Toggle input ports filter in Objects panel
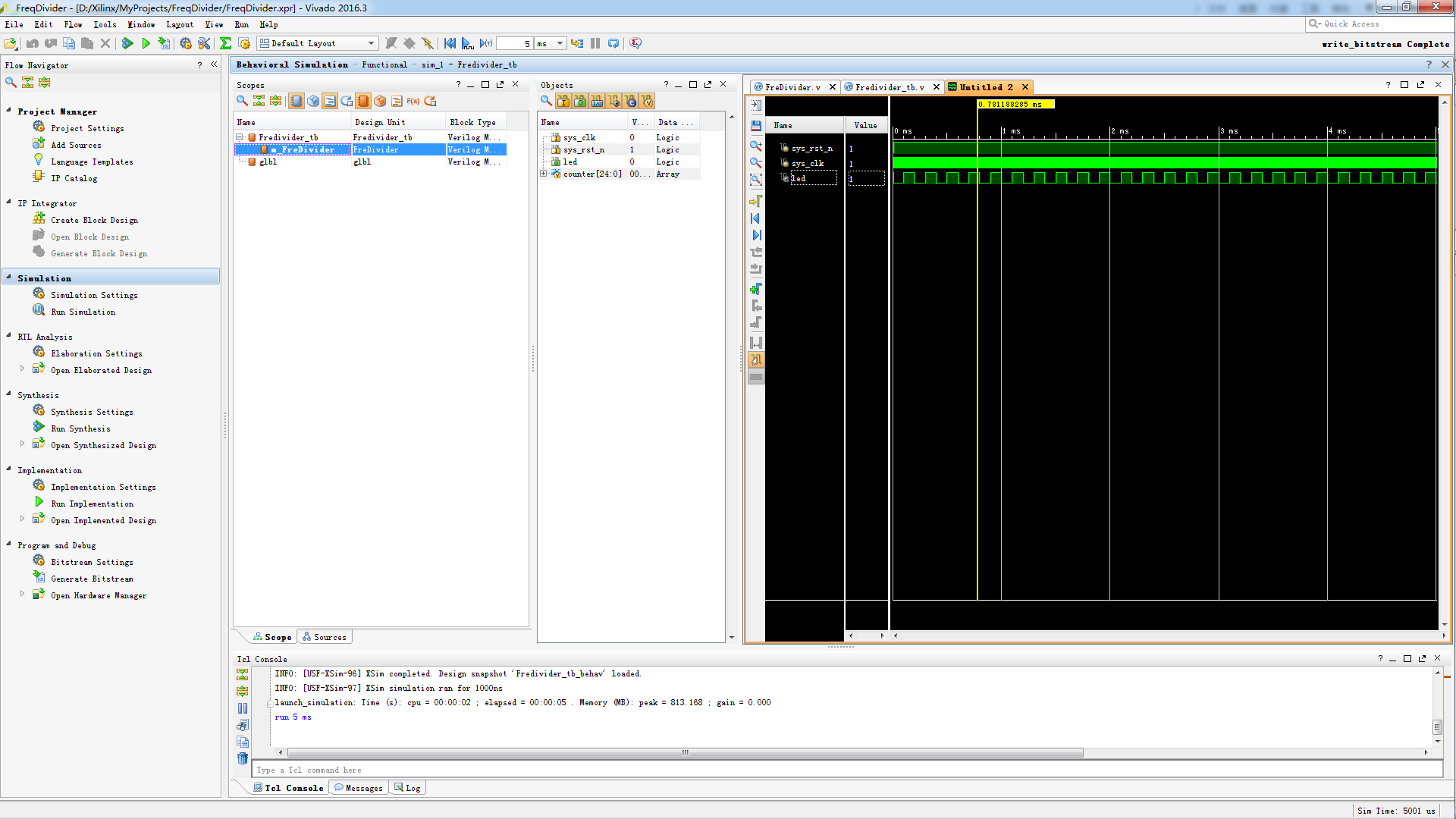 click(563, 101)
